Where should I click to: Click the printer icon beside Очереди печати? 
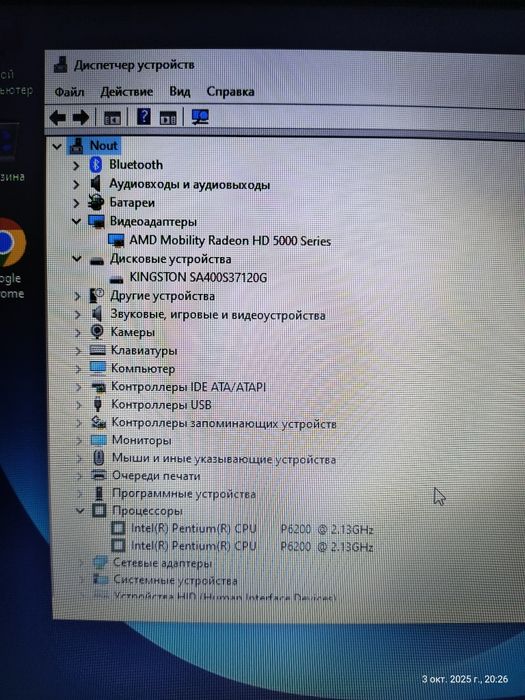[99, 475]
